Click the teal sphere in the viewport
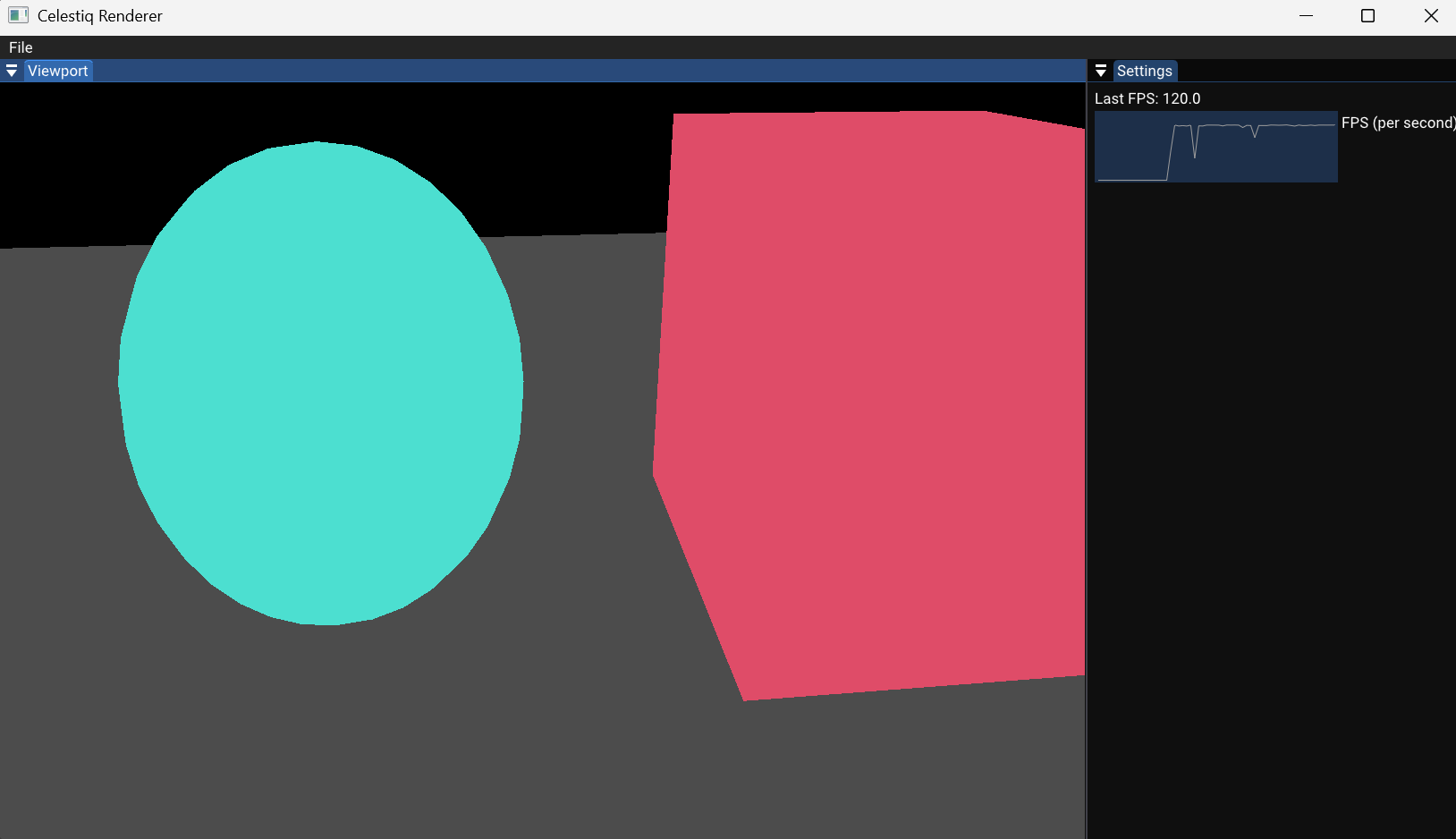 320,383
